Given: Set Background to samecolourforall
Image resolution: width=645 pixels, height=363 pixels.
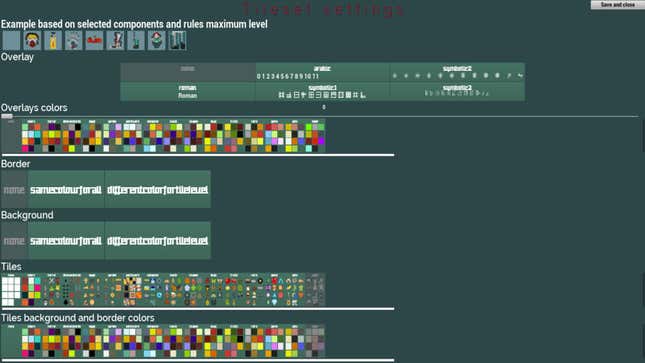Looking at the screenshot, I should tap(66, 241).
